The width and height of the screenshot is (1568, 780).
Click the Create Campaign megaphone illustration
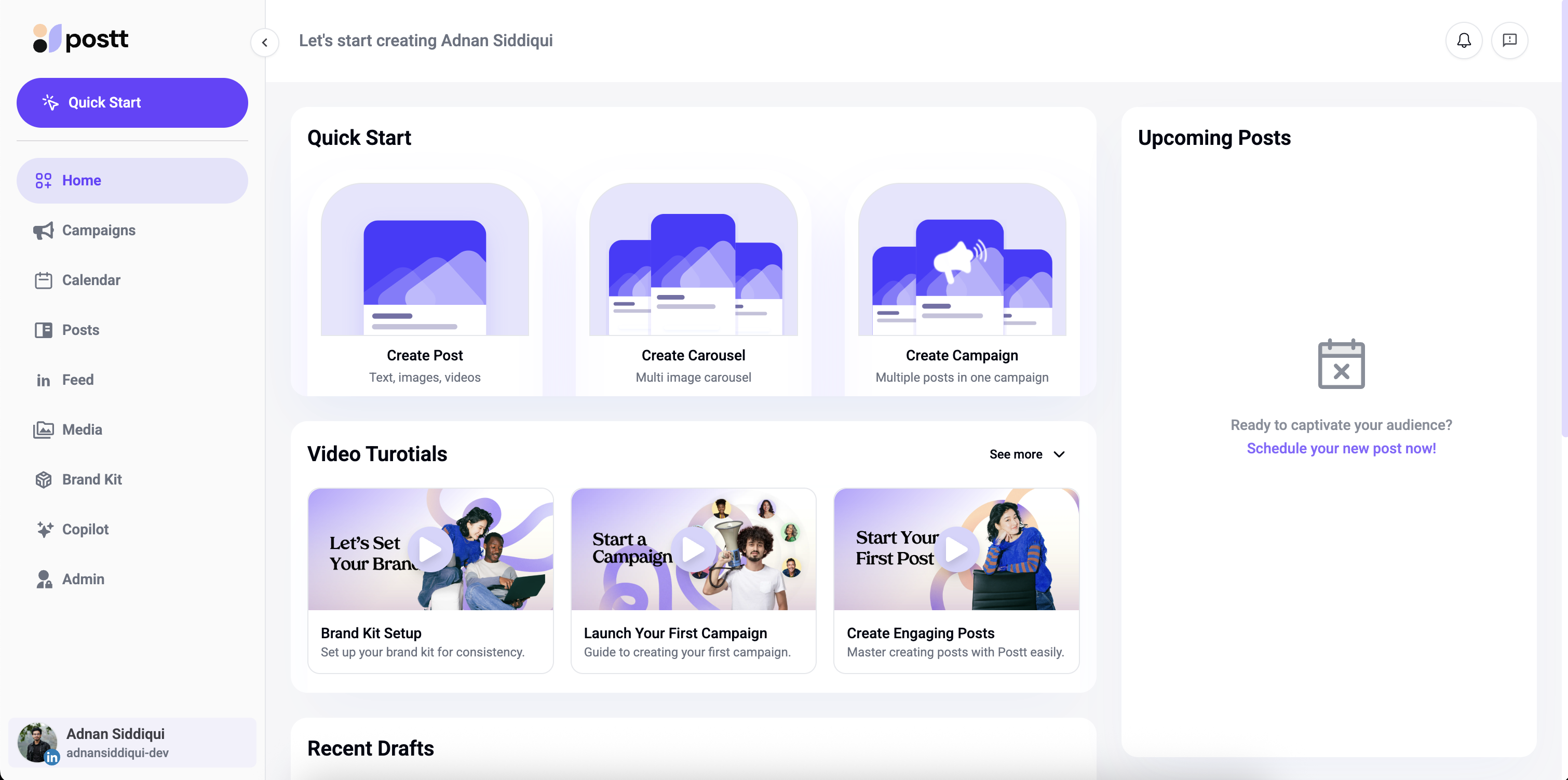pyautogui.click(x=962, y=259)
